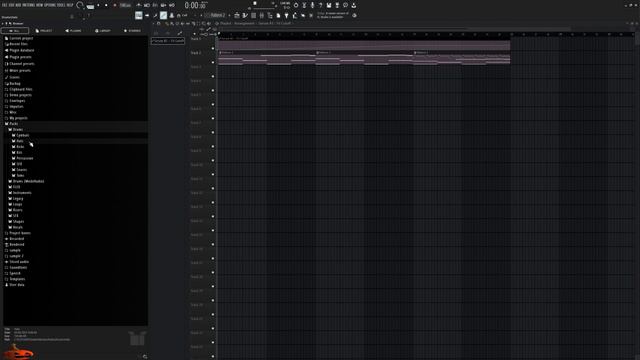Start playback with the play button
Screen dimensions: 640x360
point(98,5)
